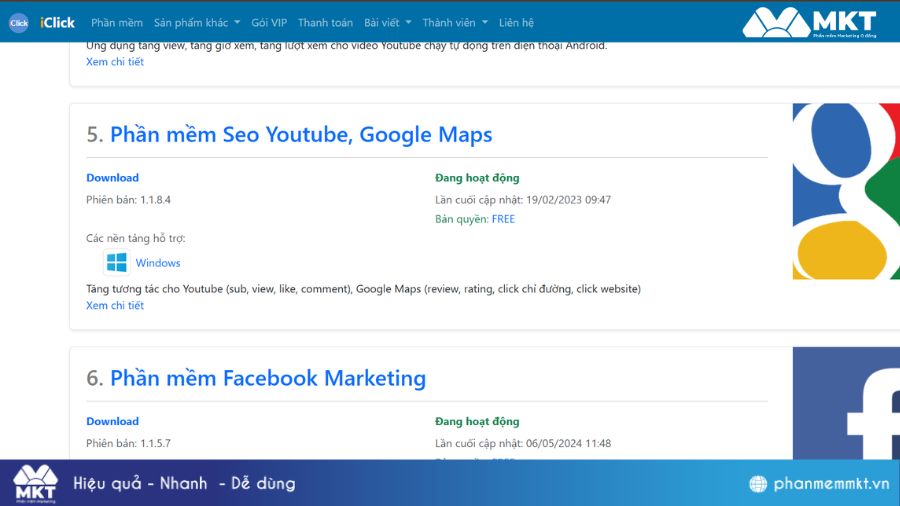Open the Liên hệ page
This screenshot has height=506, width=900.
pyautogui.click(x=516, y=22)
